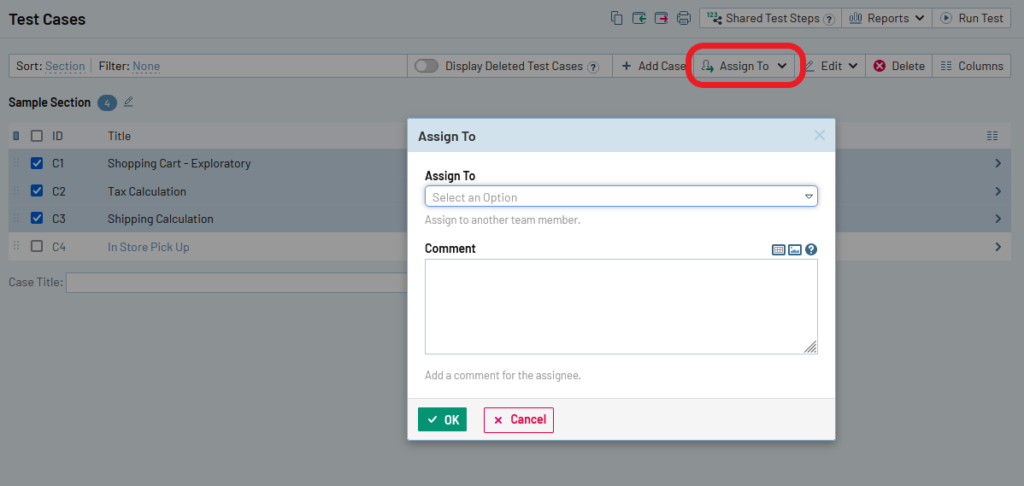Edit Sample Section name with pencil icon
The image size is (1024, 486).
pyautogui.click(x=128, y=102)
